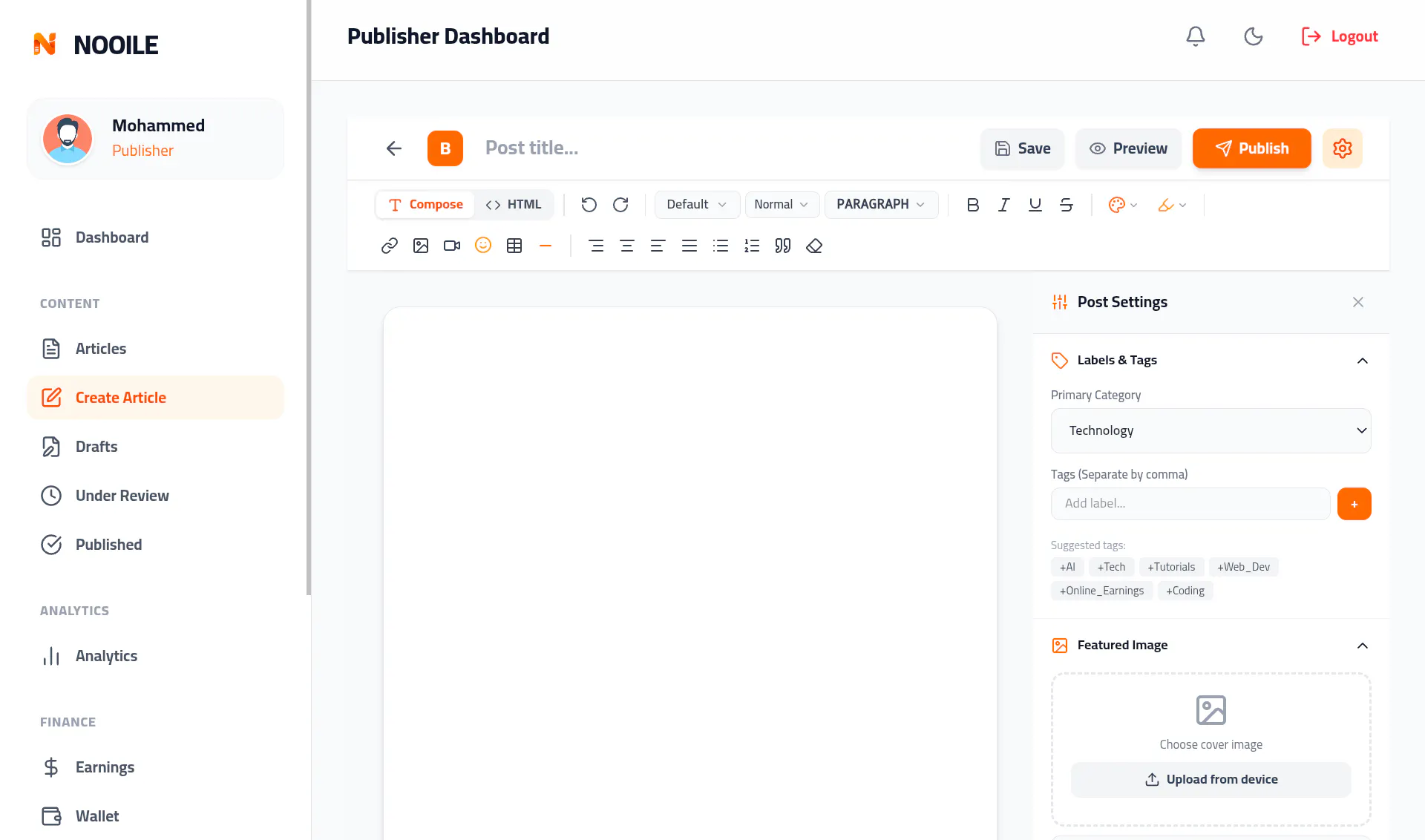Redo the last edit

620,205
